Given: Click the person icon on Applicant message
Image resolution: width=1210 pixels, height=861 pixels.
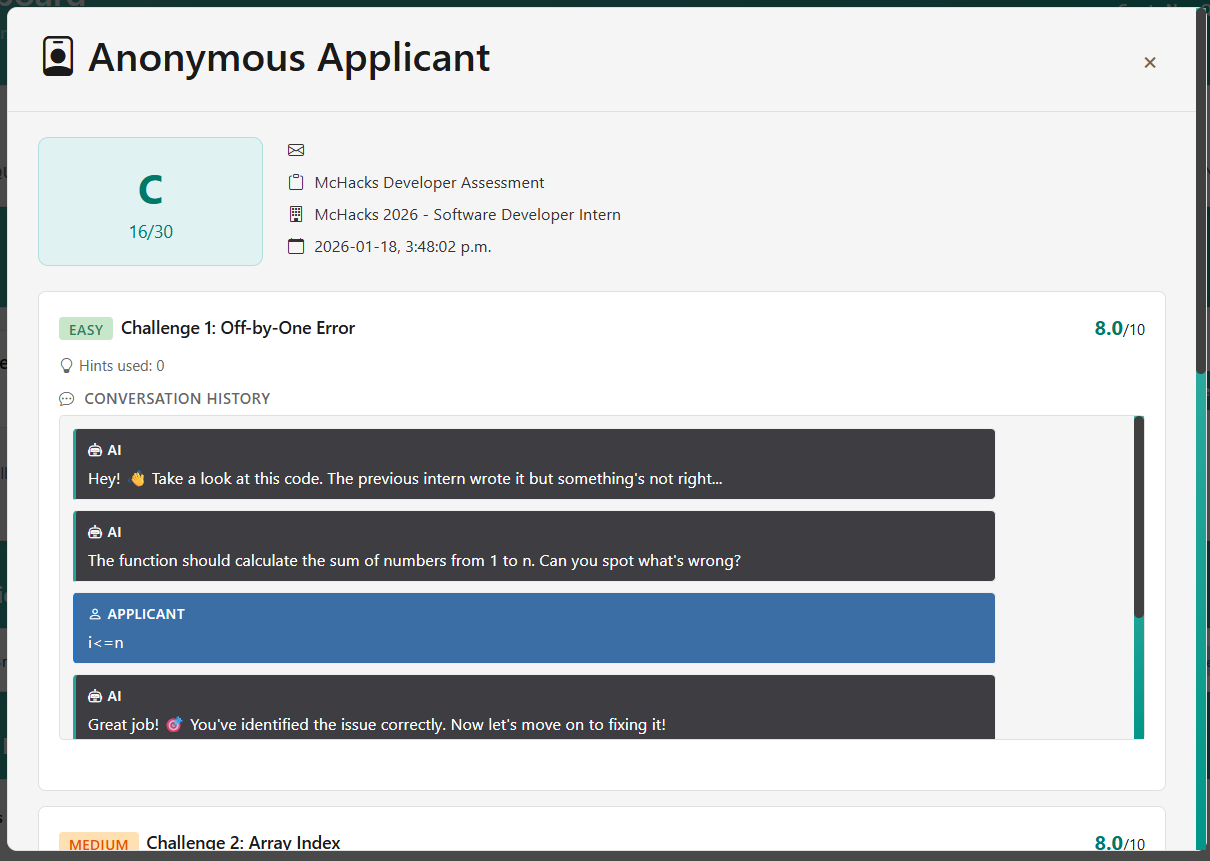Looking at the screenshot, I should click(95, 614).
